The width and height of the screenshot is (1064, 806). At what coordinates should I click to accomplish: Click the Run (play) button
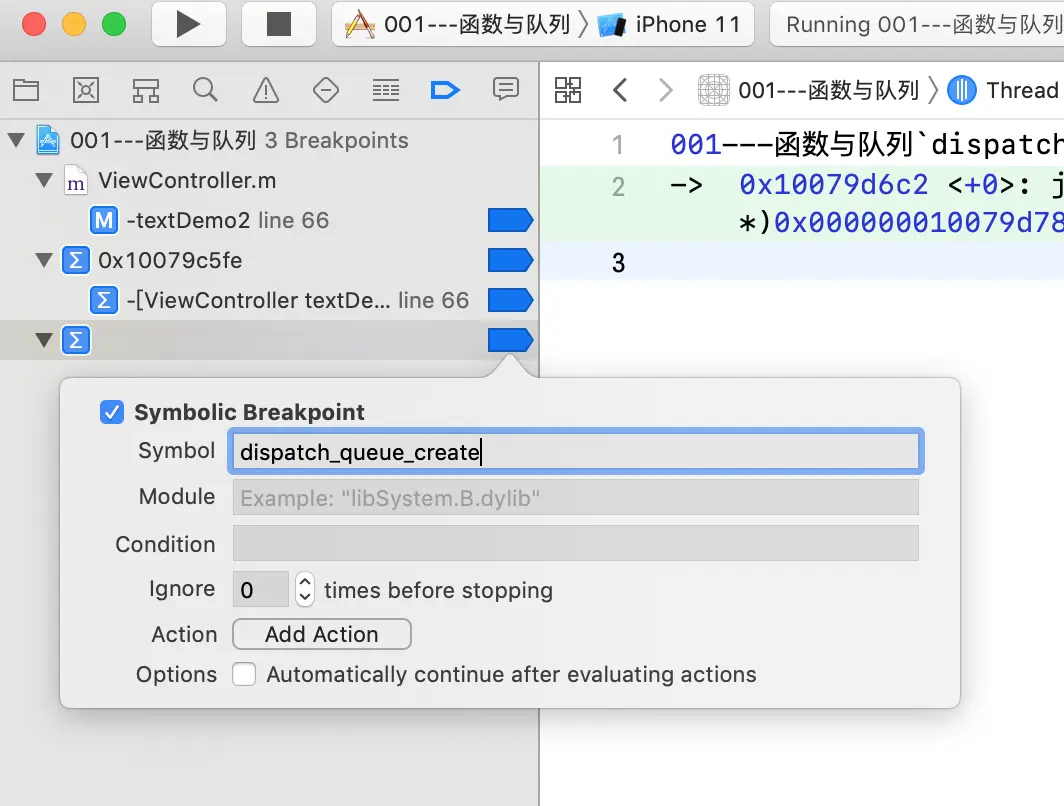(189, 24)
